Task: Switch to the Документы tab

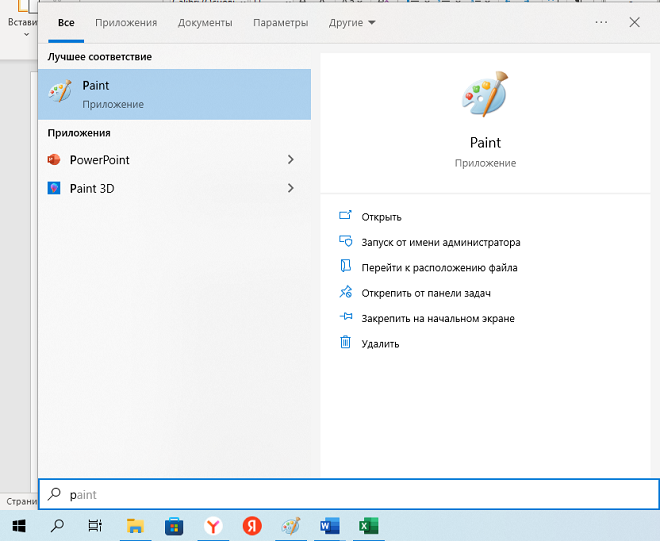Action: (205, 23)
